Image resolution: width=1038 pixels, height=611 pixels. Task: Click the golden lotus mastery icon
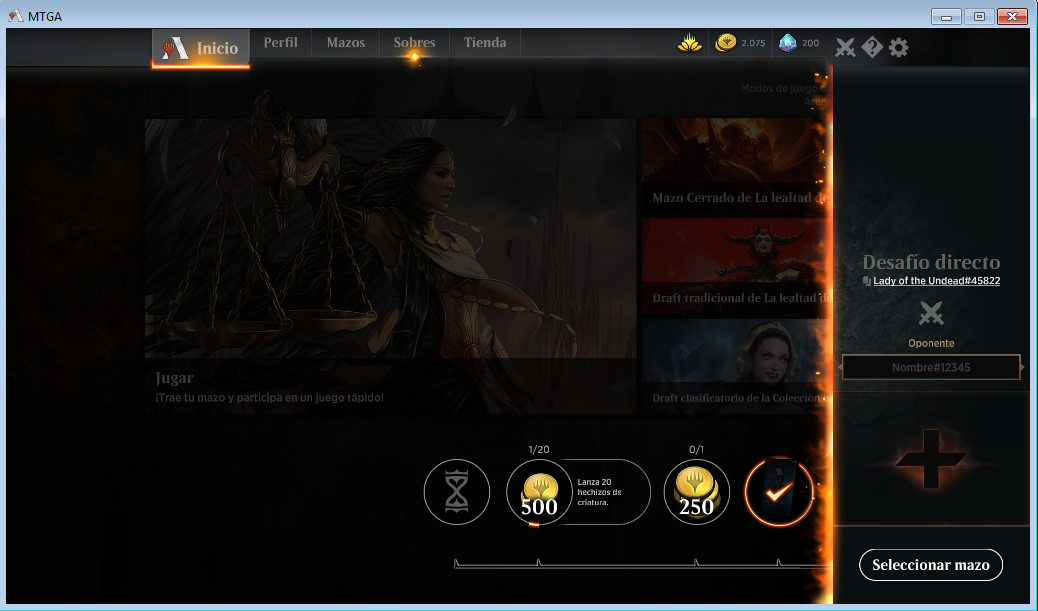[690, 43]
